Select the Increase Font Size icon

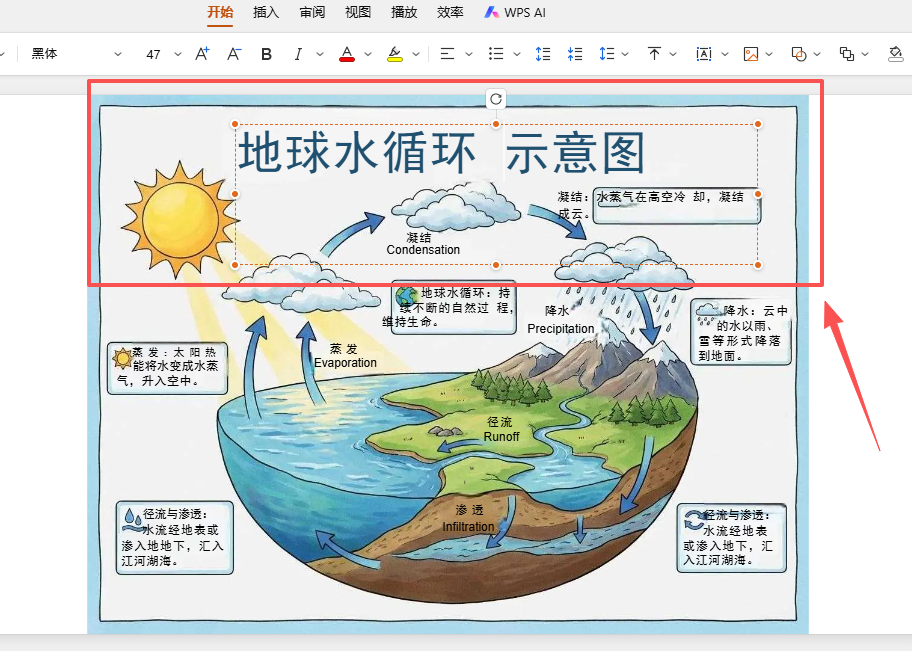click(x=203, y=54)
